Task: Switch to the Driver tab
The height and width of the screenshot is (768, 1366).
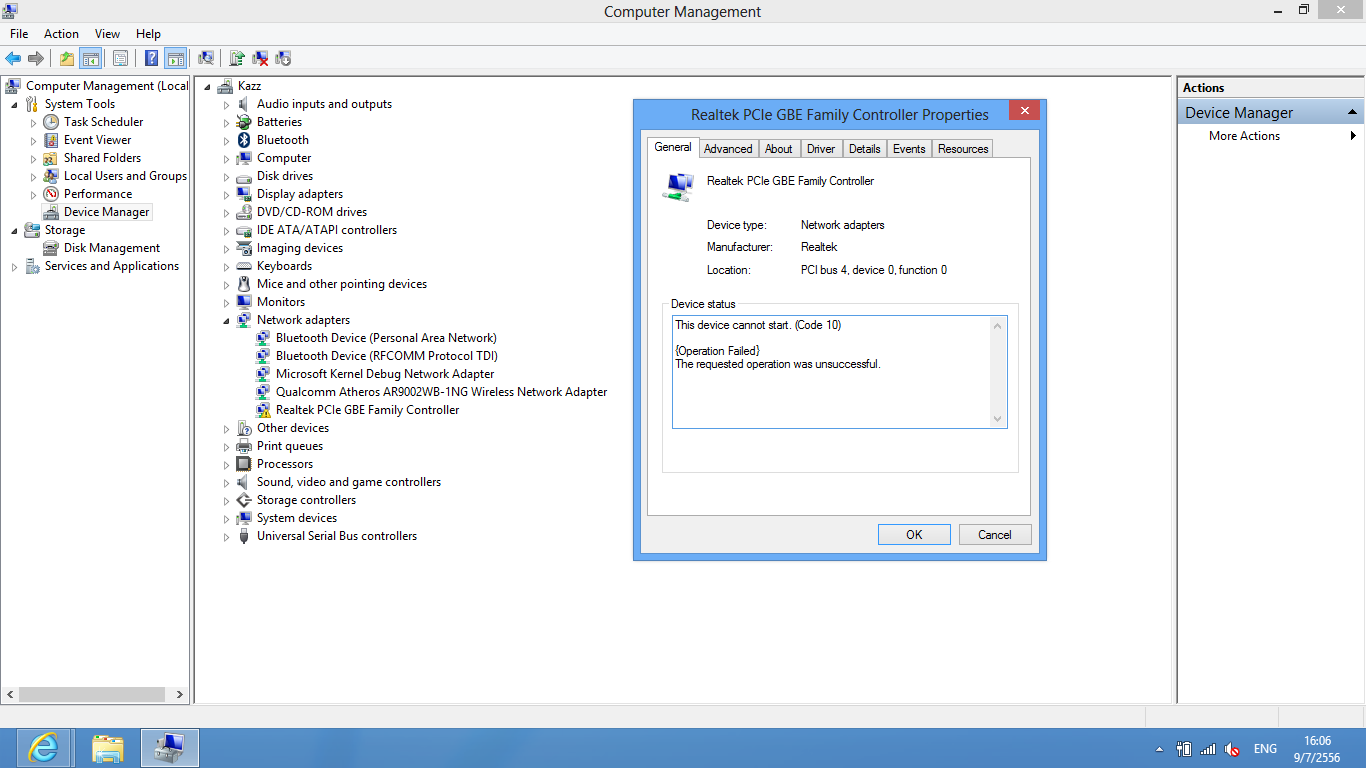Action: click(821, 149)
